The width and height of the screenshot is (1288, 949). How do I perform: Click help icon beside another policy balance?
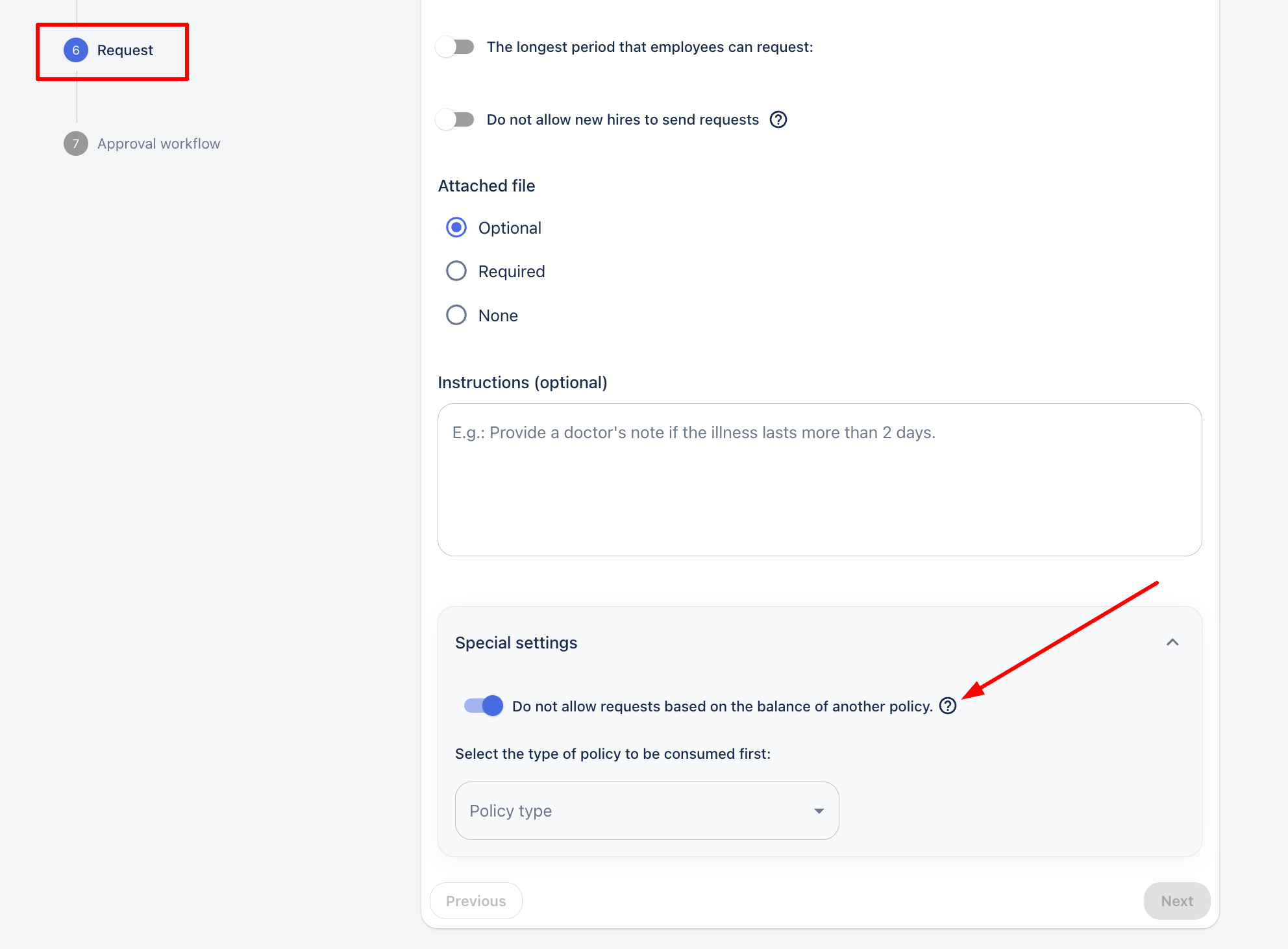pyautogui.click(x=948, y=706)
